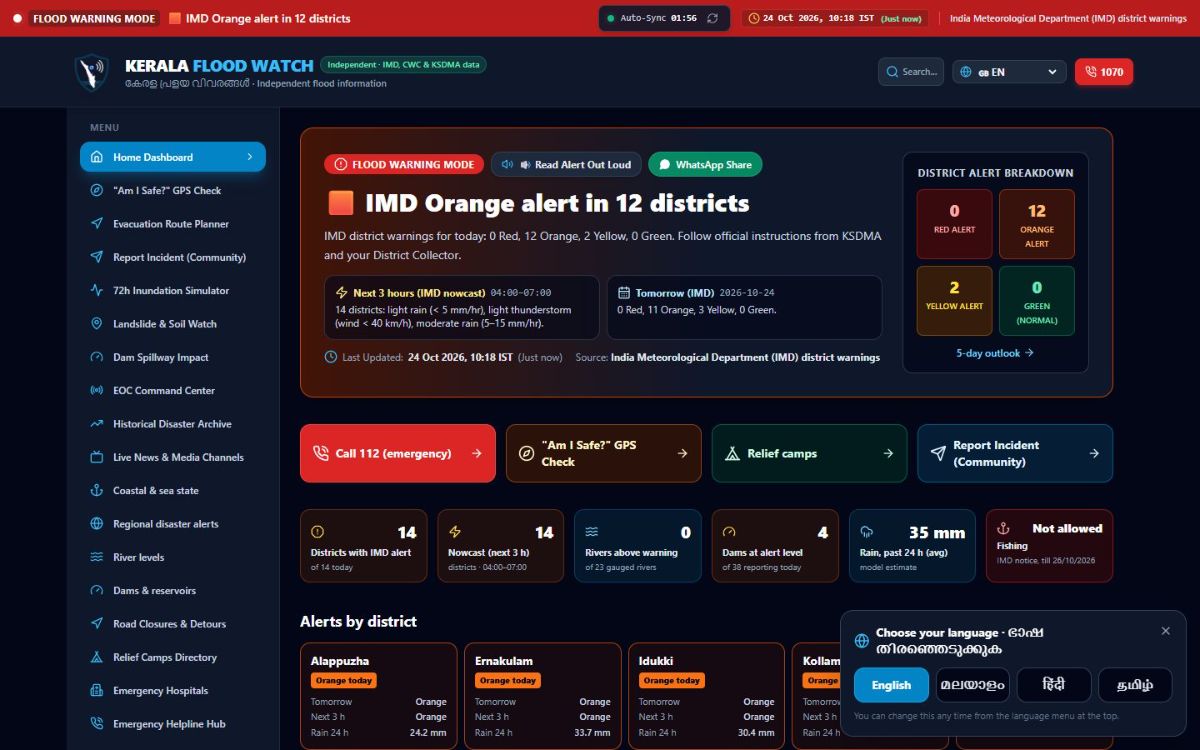Click the Dams at alert level tile

point(775,545)
